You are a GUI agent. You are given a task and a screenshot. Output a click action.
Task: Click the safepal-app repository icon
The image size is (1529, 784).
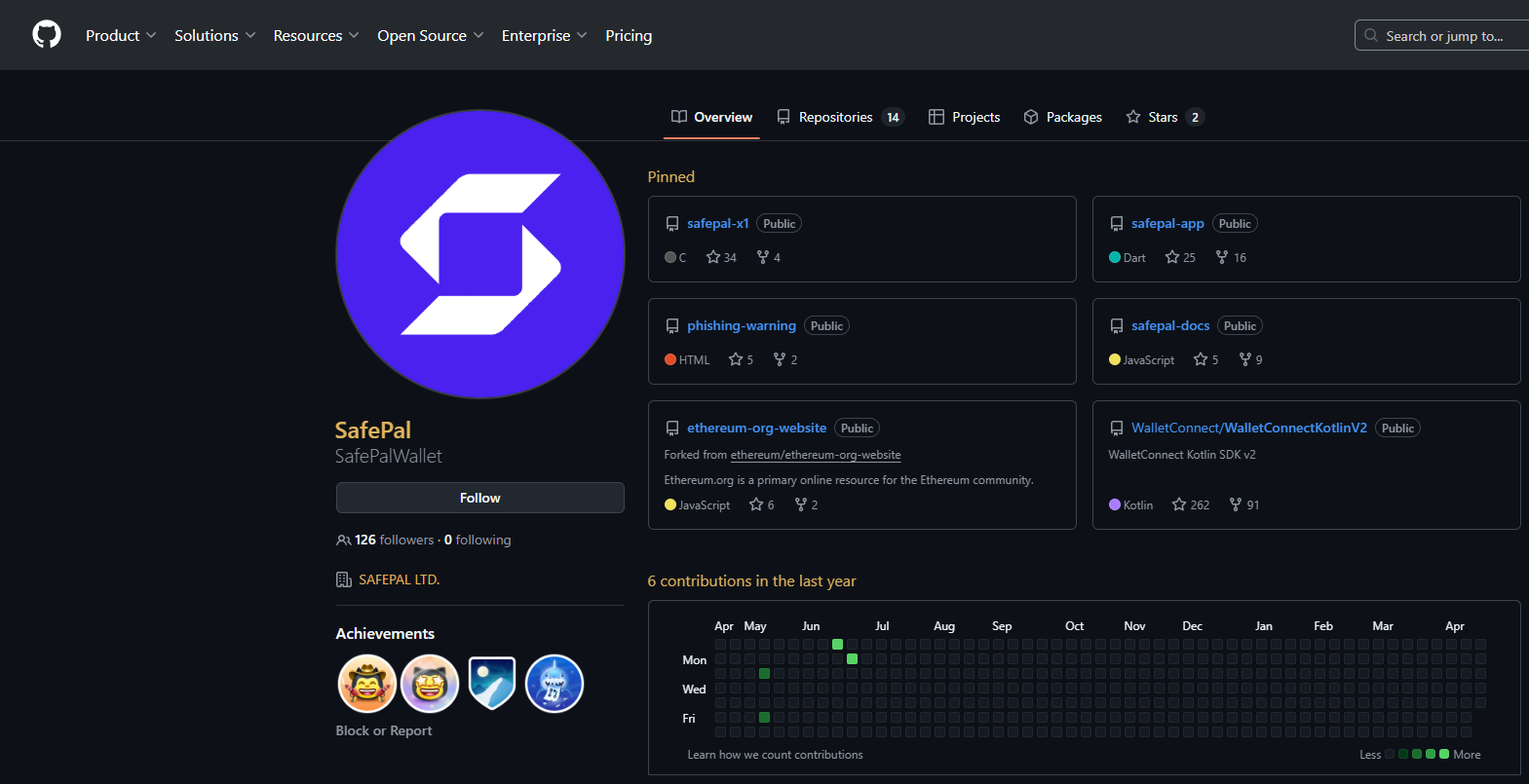coord(1117,224)
